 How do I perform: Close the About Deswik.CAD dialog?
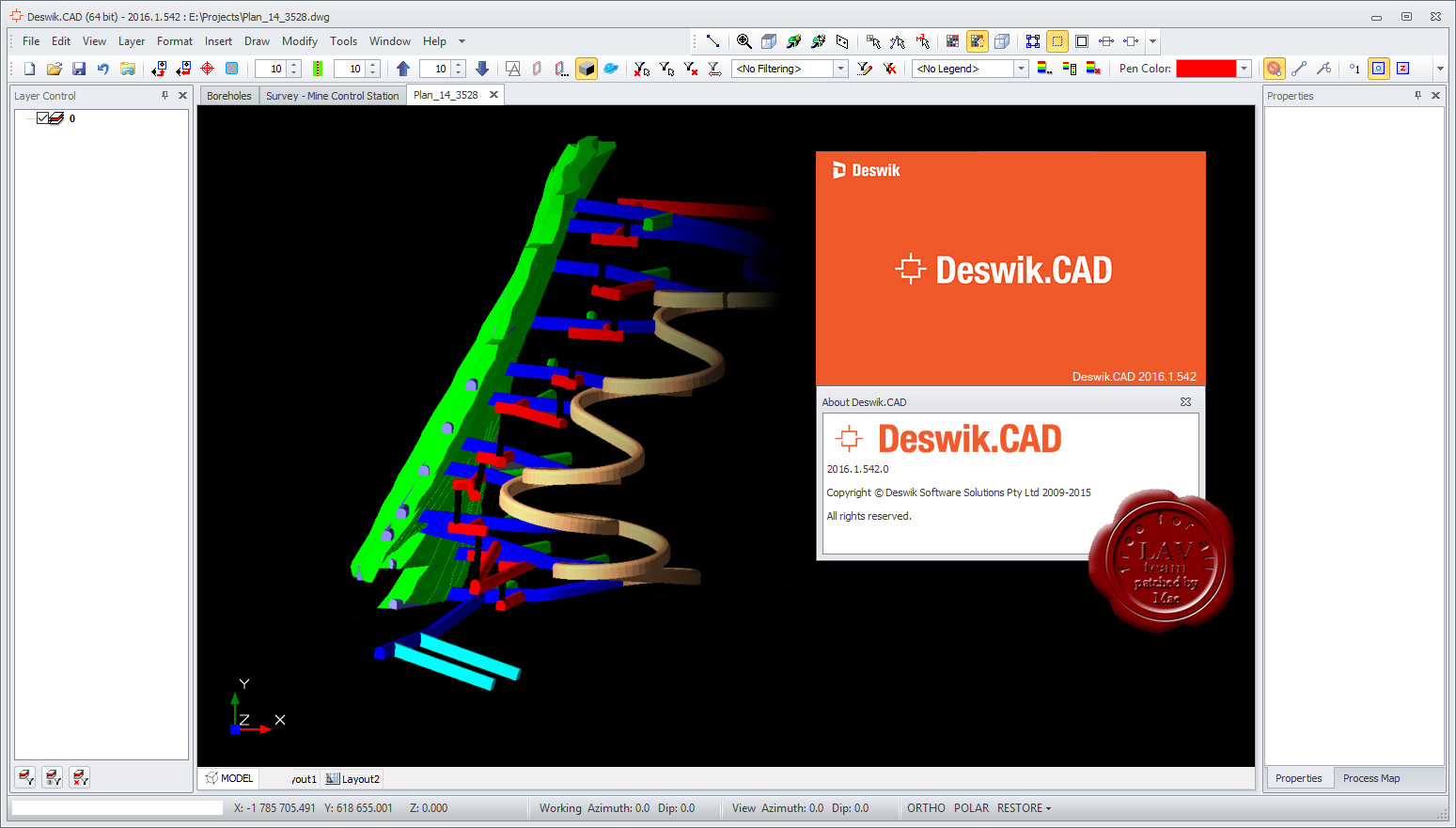[1185, 401]
